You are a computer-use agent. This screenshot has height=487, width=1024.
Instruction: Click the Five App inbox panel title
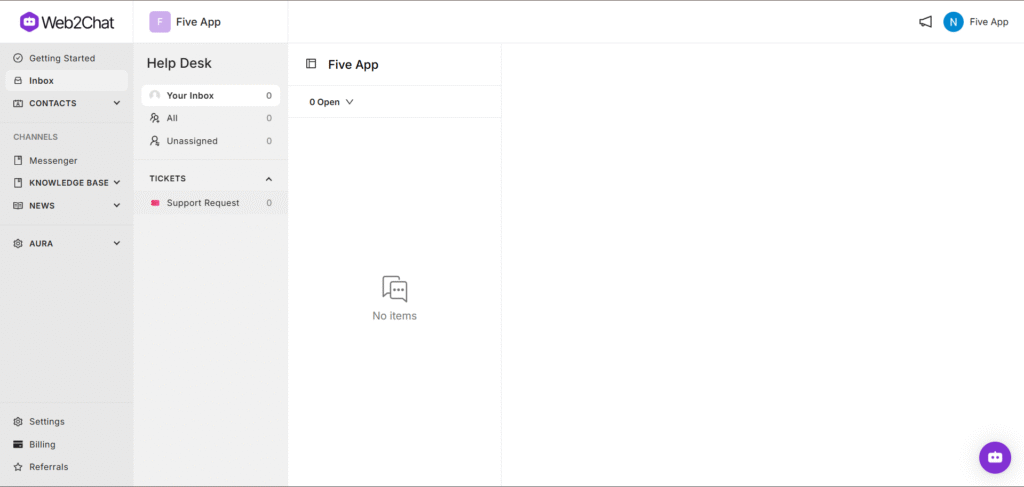click(353, 65)
